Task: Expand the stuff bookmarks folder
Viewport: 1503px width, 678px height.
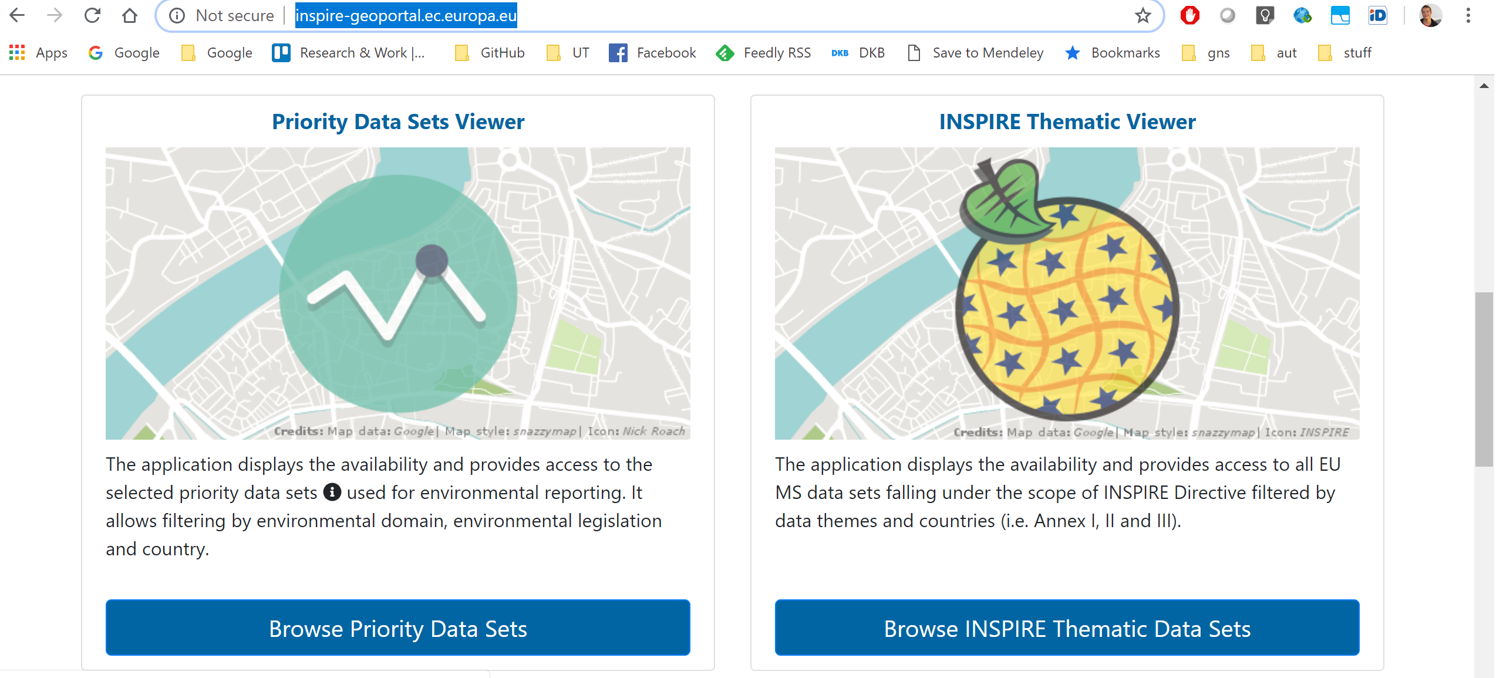Action: coord(1344,53)
